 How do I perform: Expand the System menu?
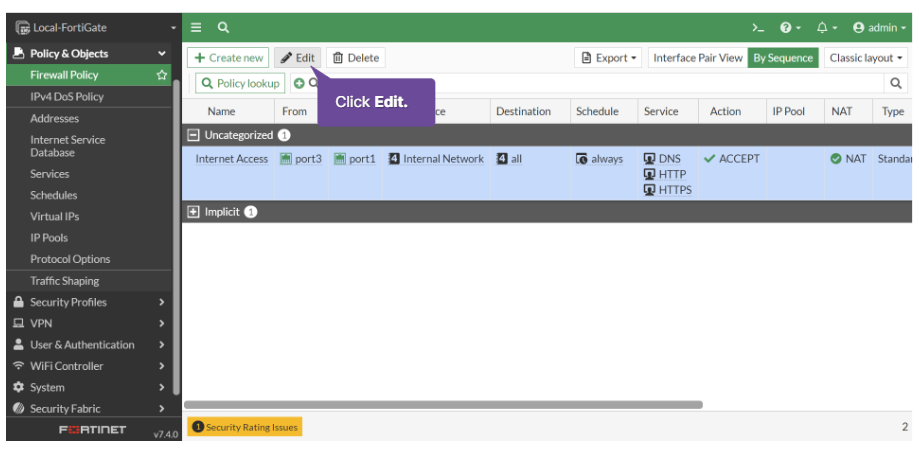click(x=89, y=388)
